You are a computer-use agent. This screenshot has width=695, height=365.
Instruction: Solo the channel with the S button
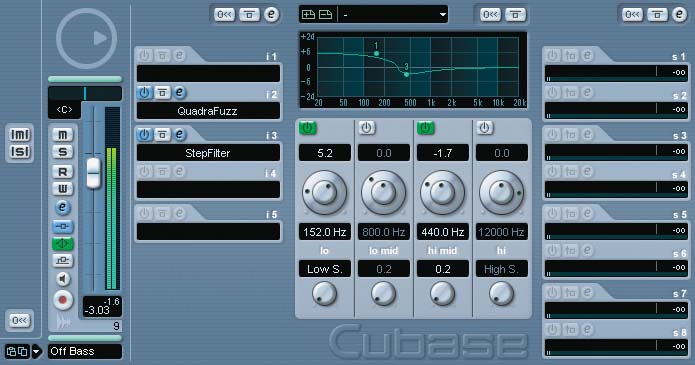click(x=62, y=152)
